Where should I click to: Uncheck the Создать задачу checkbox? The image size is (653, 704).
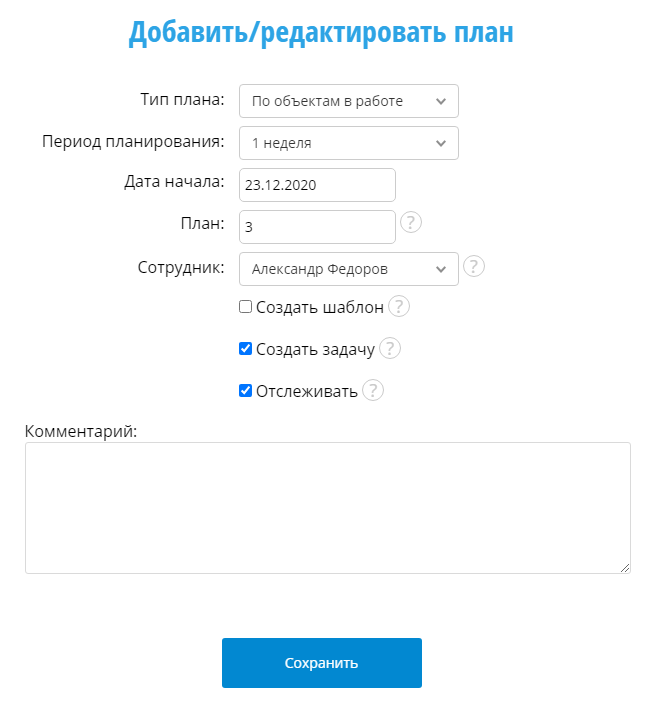click(x=245, y=349)
